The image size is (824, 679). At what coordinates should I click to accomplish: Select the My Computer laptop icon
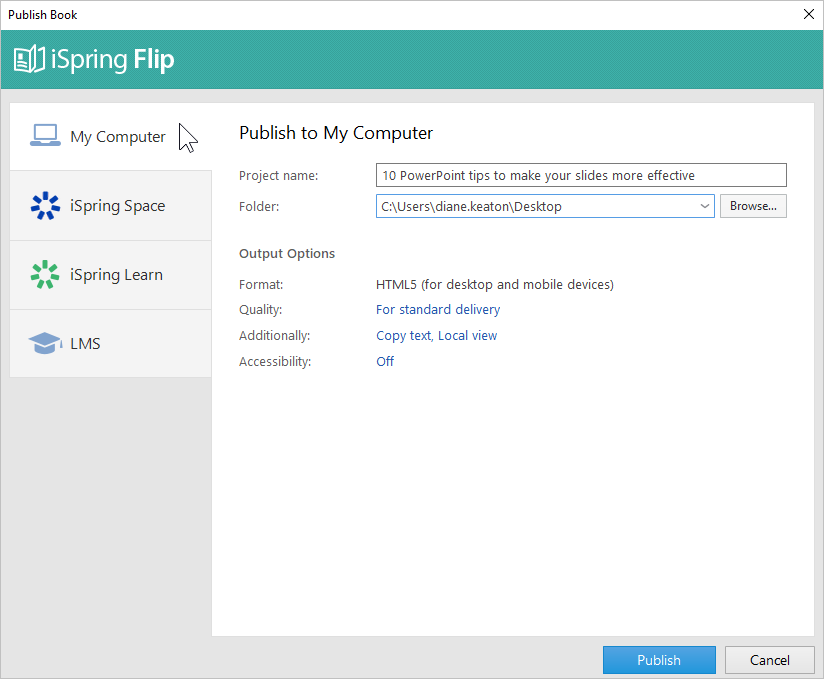click(x=45, y=136)
